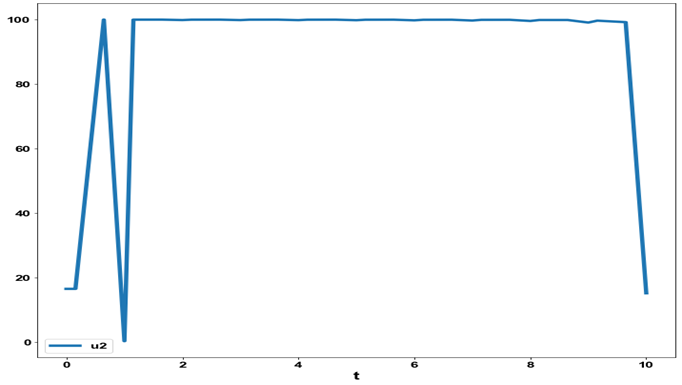
Task: Click the u2 legend label
Action: coord(99,346)
